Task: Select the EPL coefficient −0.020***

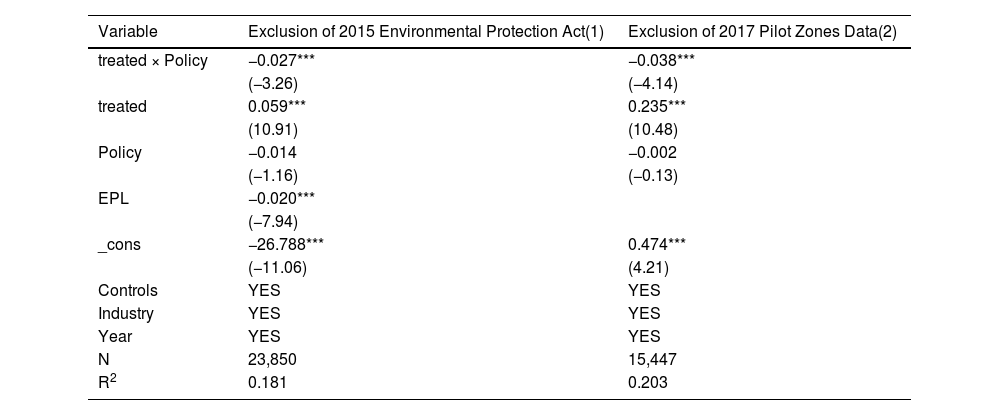Action: pos(283,199)
